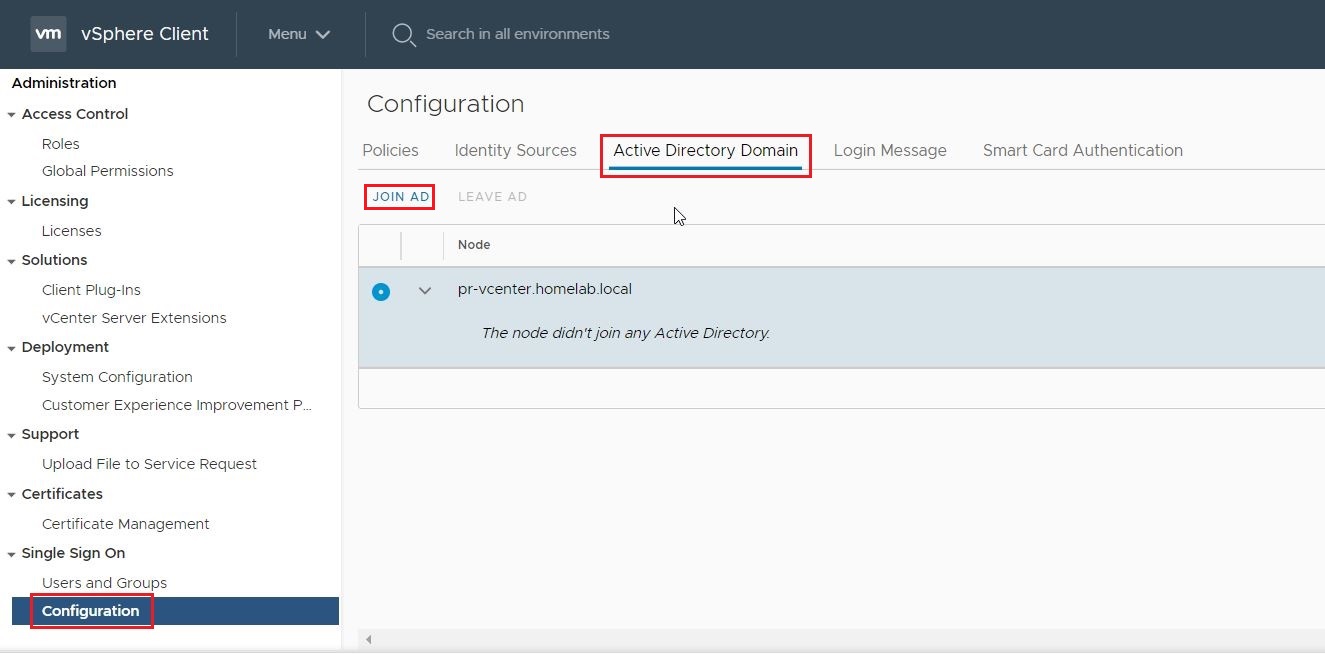Click the JOIN AD button
The image size is (1325, 654).
401,197
